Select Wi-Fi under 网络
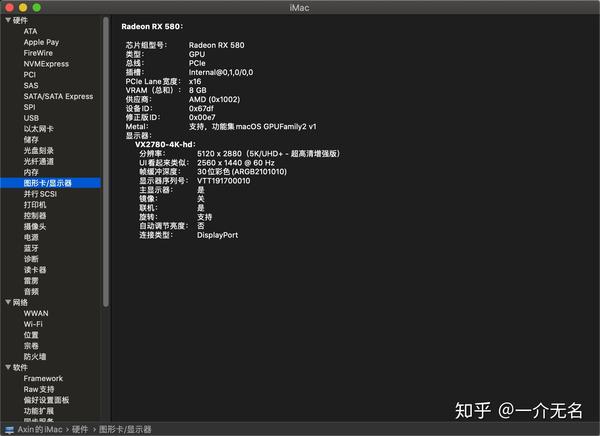Screen dimensions: 600x436 click(x=33, y=324)
